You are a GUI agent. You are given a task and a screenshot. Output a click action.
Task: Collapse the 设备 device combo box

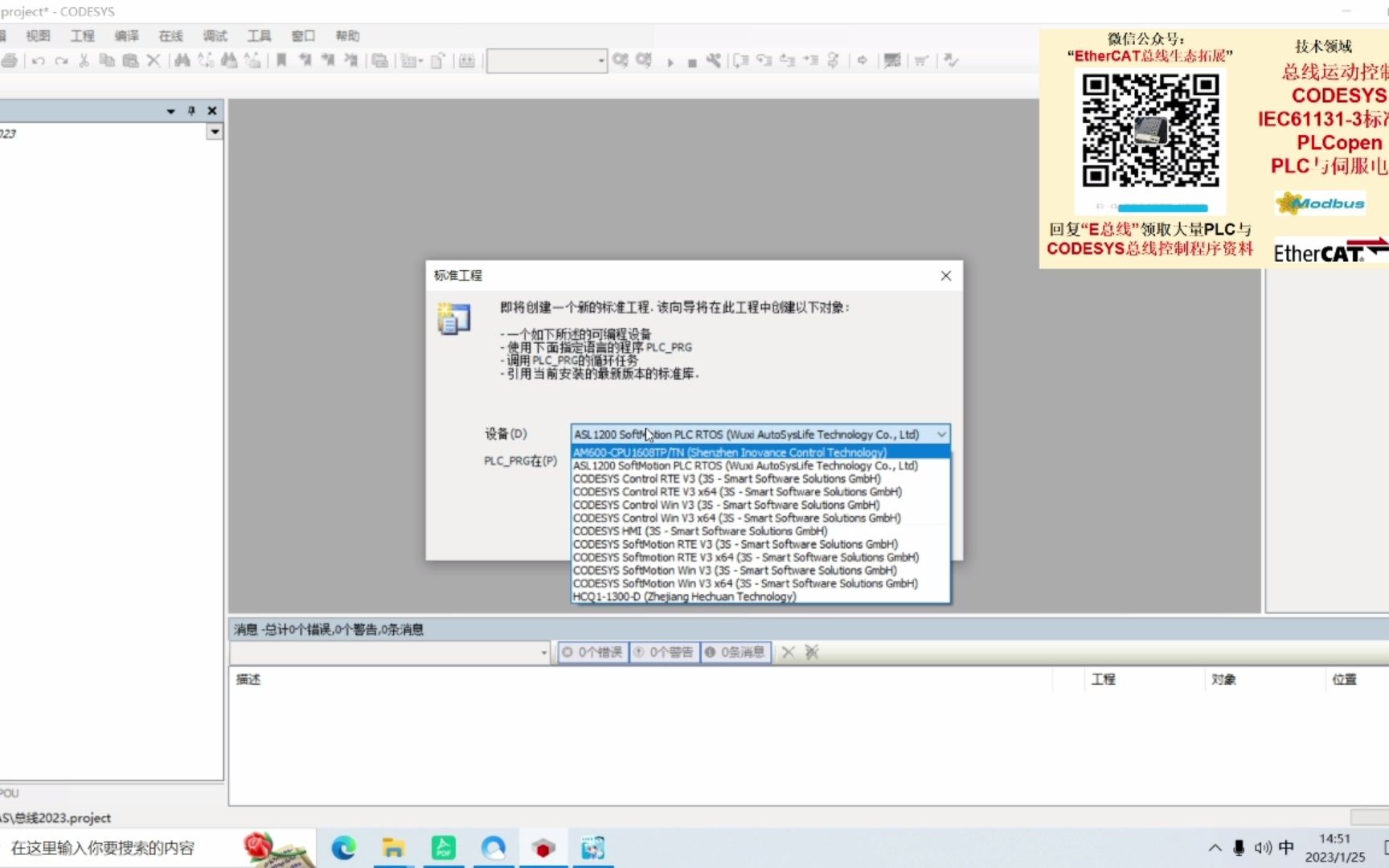click(941, 434)
